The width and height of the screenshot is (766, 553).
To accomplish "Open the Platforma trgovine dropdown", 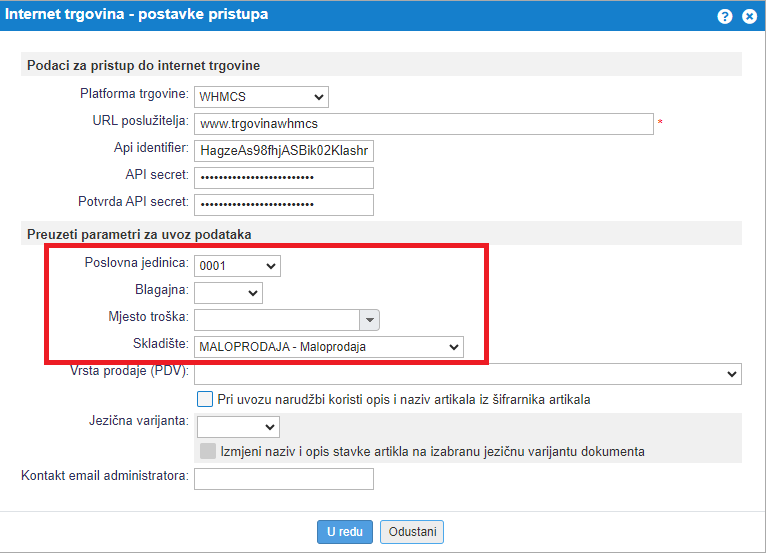I will 261,96.
